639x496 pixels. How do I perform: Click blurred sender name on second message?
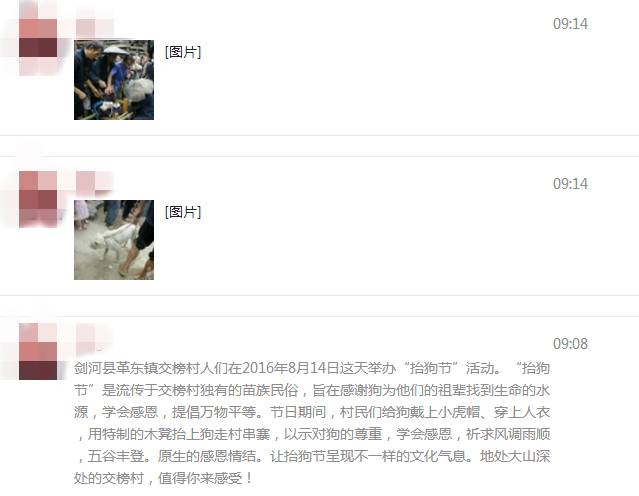tap(95, 181)
